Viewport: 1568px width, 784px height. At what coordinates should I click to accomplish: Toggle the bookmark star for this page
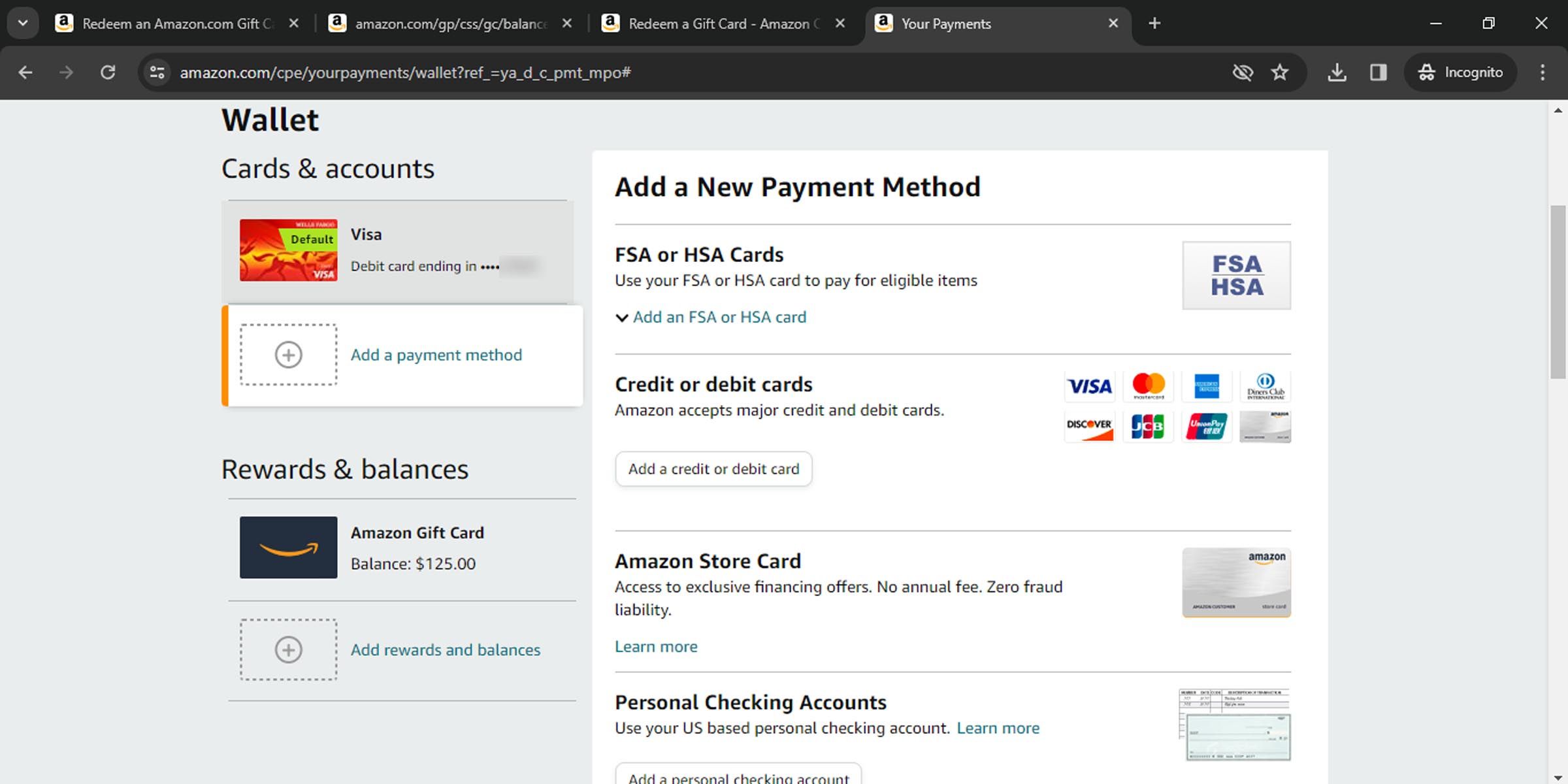[x=1279, y=73]
